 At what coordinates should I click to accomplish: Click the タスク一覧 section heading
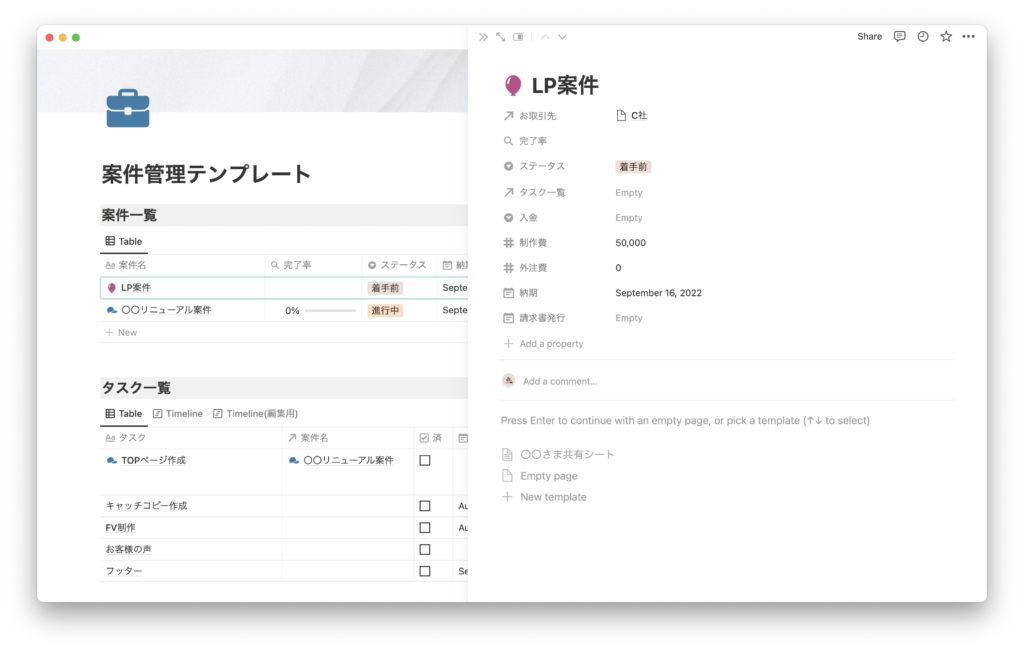pyautogui.click(x=136, y=388)
